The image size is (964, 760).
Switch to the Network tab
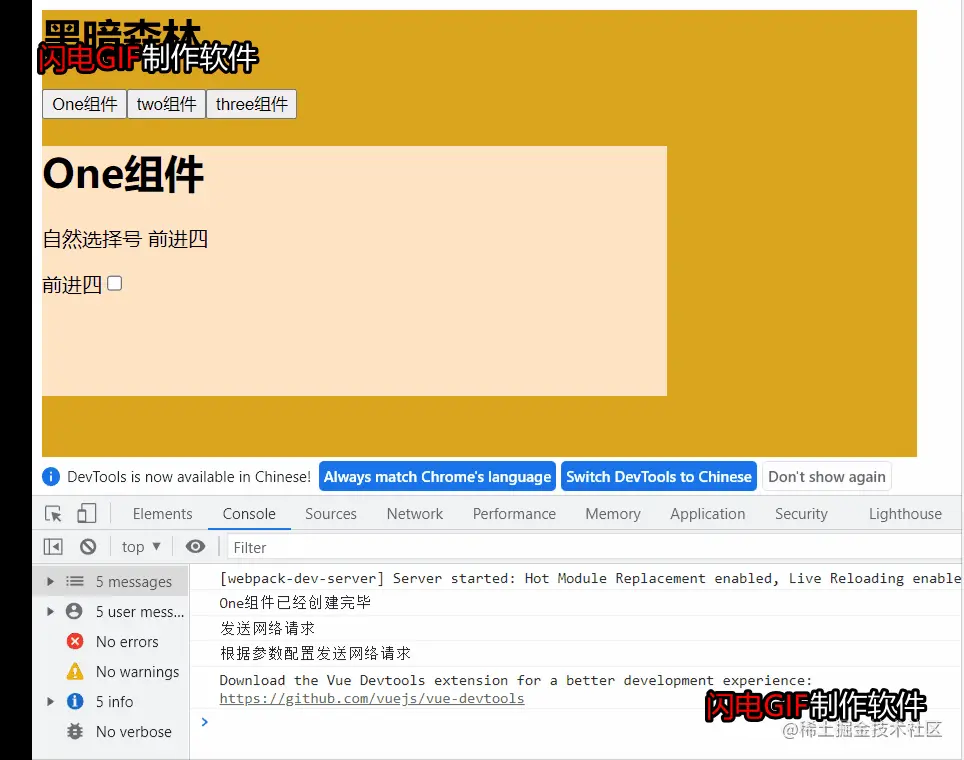414,513
